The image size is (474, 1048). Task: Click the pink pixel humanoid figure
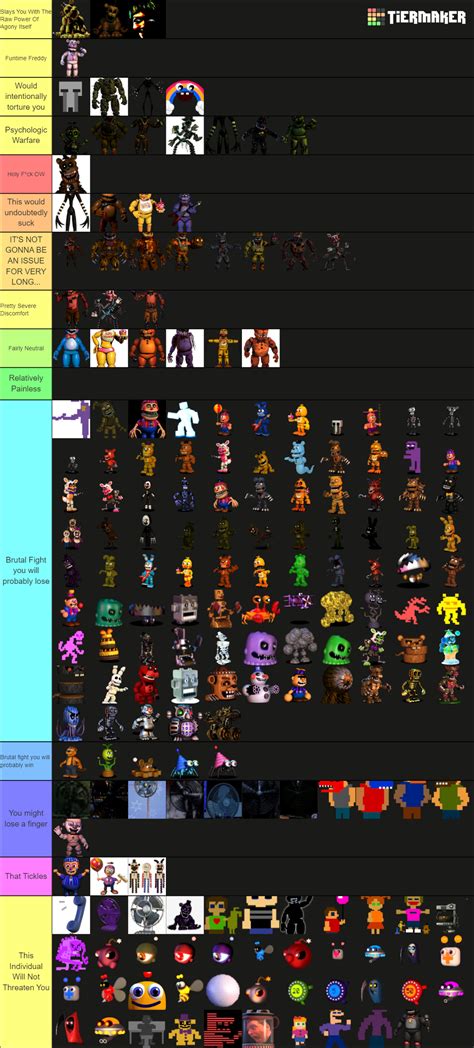(x=71, y=647)
